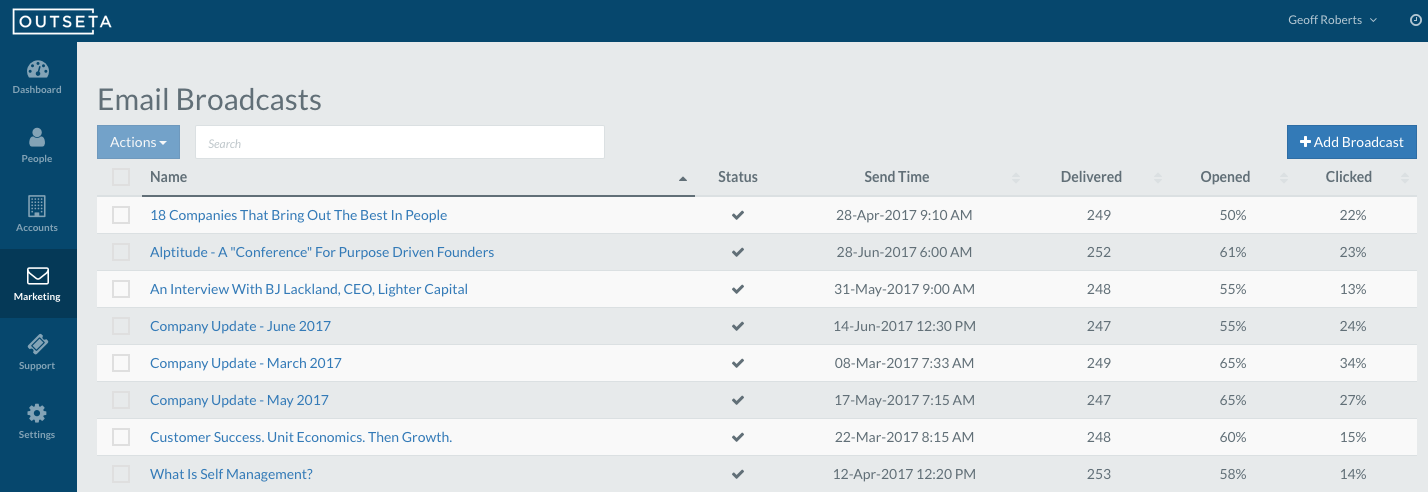Select the Marketing envelope icon

[38, 276]
